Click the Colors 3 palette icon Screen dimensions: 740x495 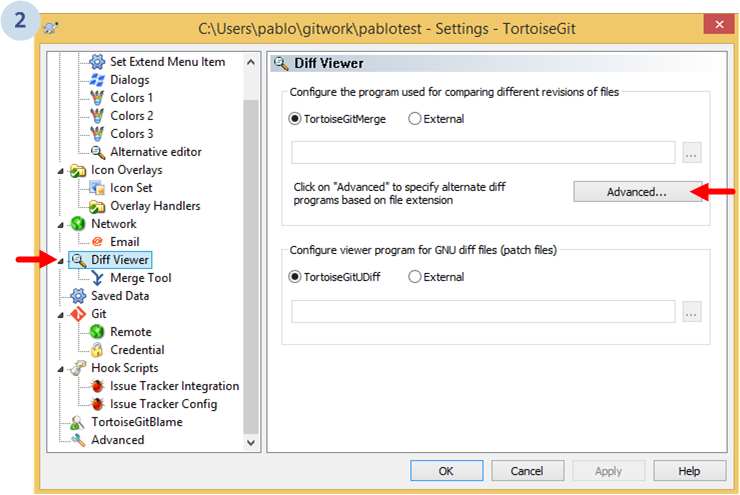[97, 134]
